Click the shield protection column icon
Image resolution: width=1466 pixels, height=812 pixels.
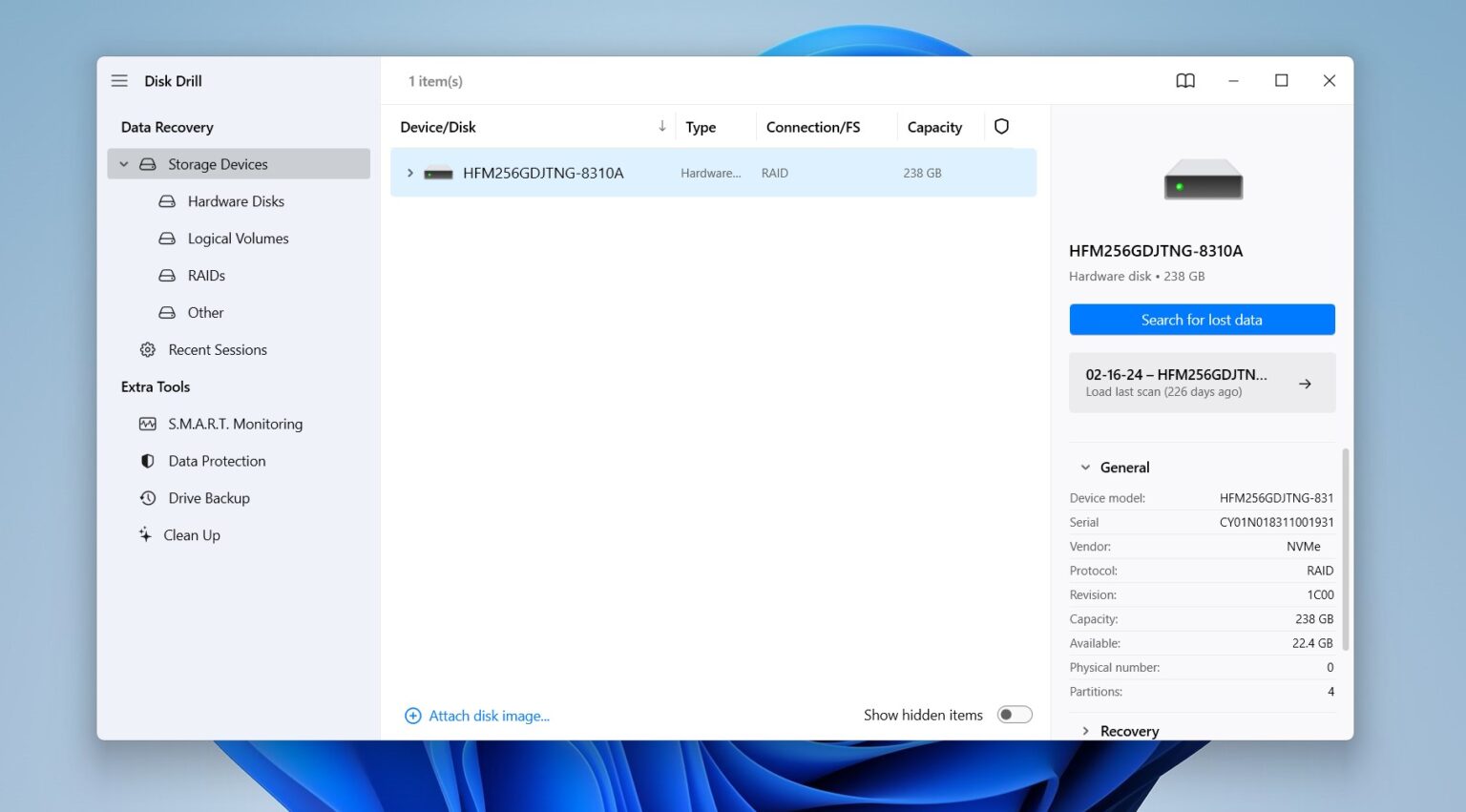[1001, 127]
